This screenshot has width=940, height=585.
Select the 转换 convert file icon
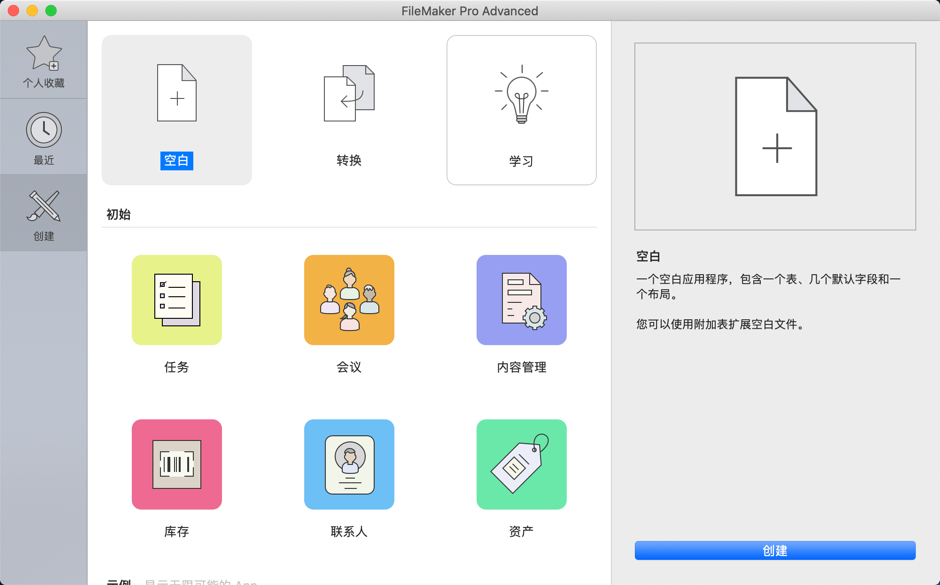[349, 93]
